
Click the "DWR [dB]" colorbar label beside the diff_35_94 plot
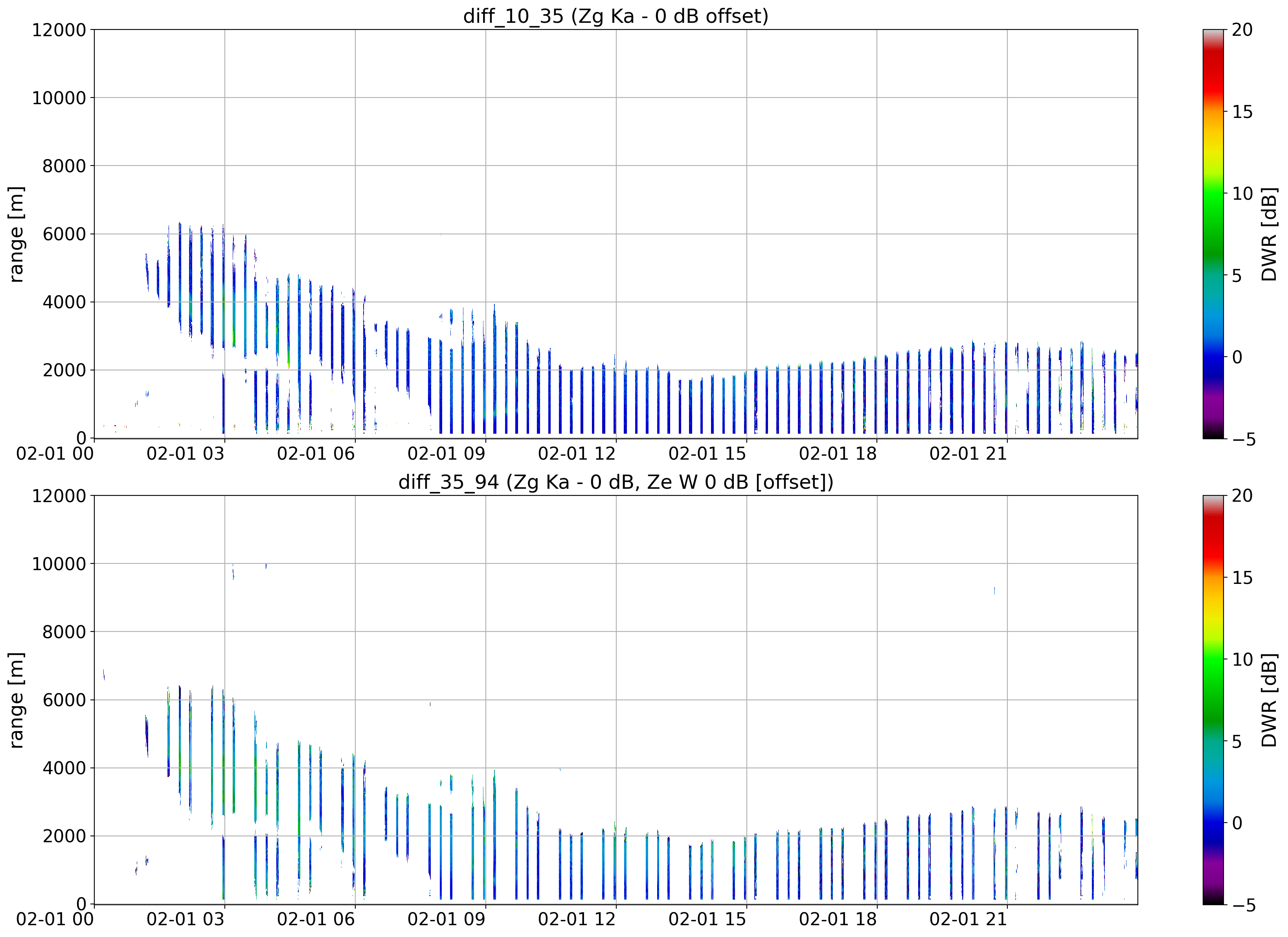click(1269, 700)
